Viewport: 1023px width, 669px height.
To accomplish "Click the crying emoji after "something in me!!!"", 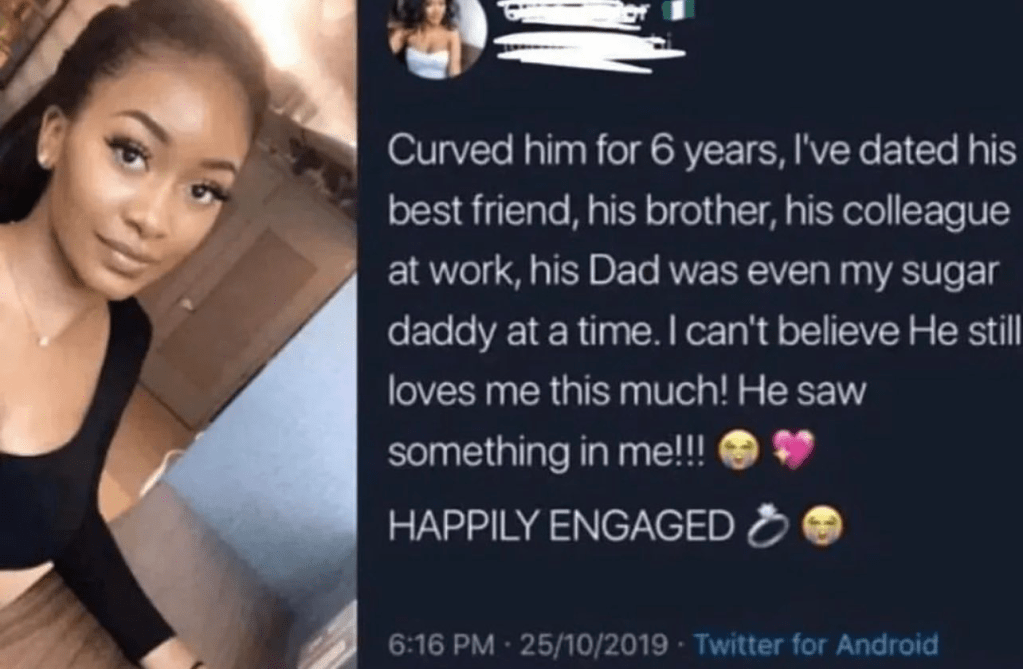I will [x=739, y=450].
